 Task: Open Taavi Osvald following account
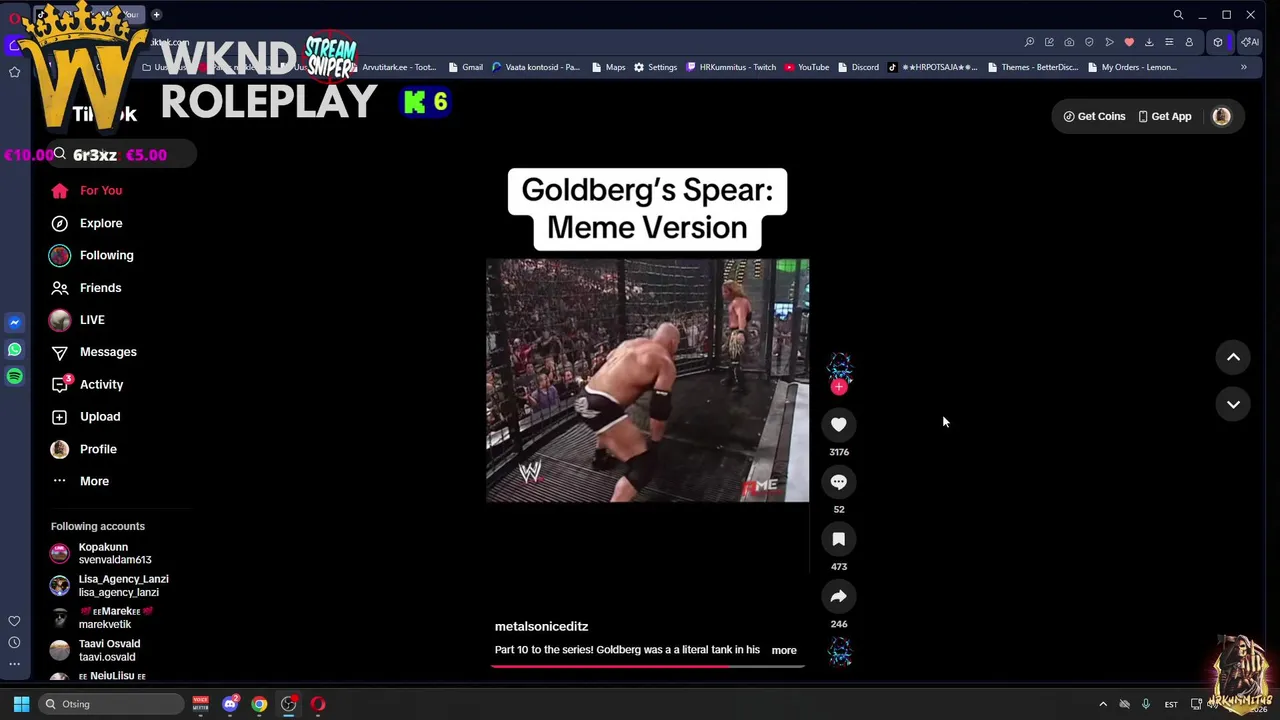96,650
